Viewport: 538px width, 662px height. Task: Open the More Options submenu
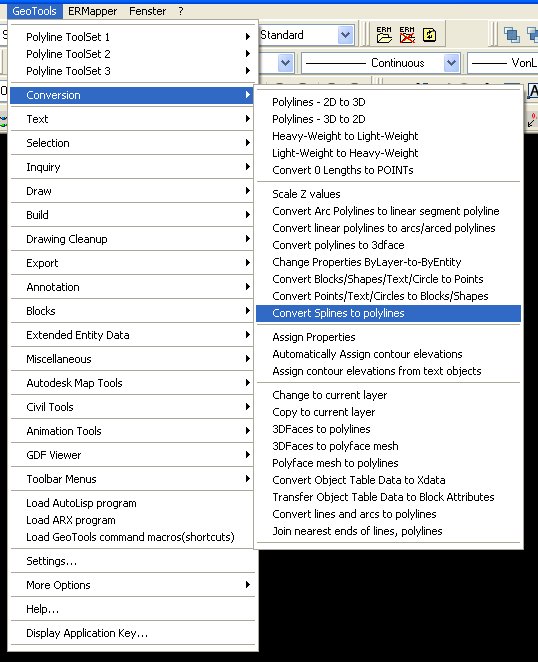[132, 585]
